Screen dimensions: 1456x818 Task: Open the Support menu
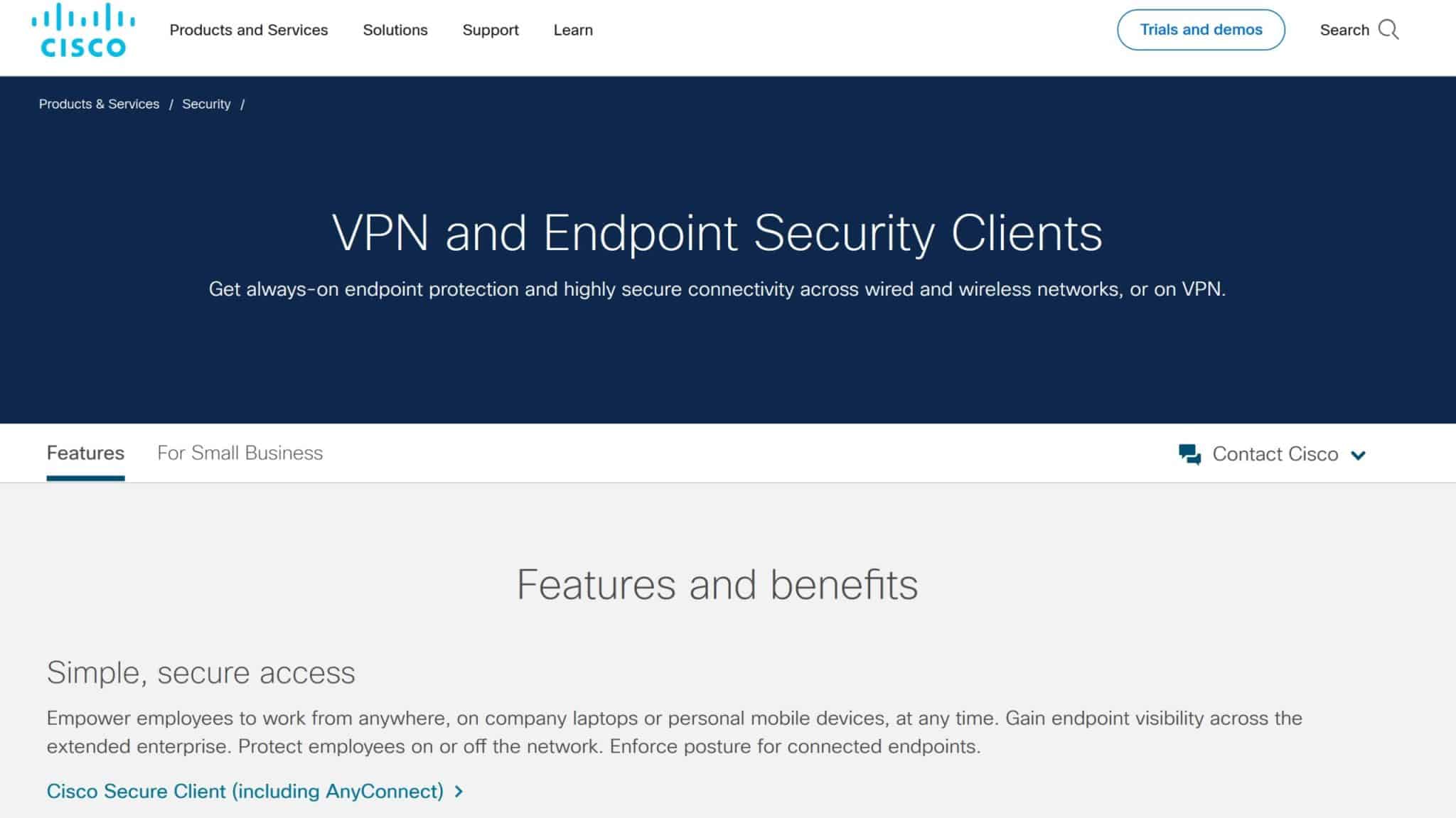(x=491, y=30)
